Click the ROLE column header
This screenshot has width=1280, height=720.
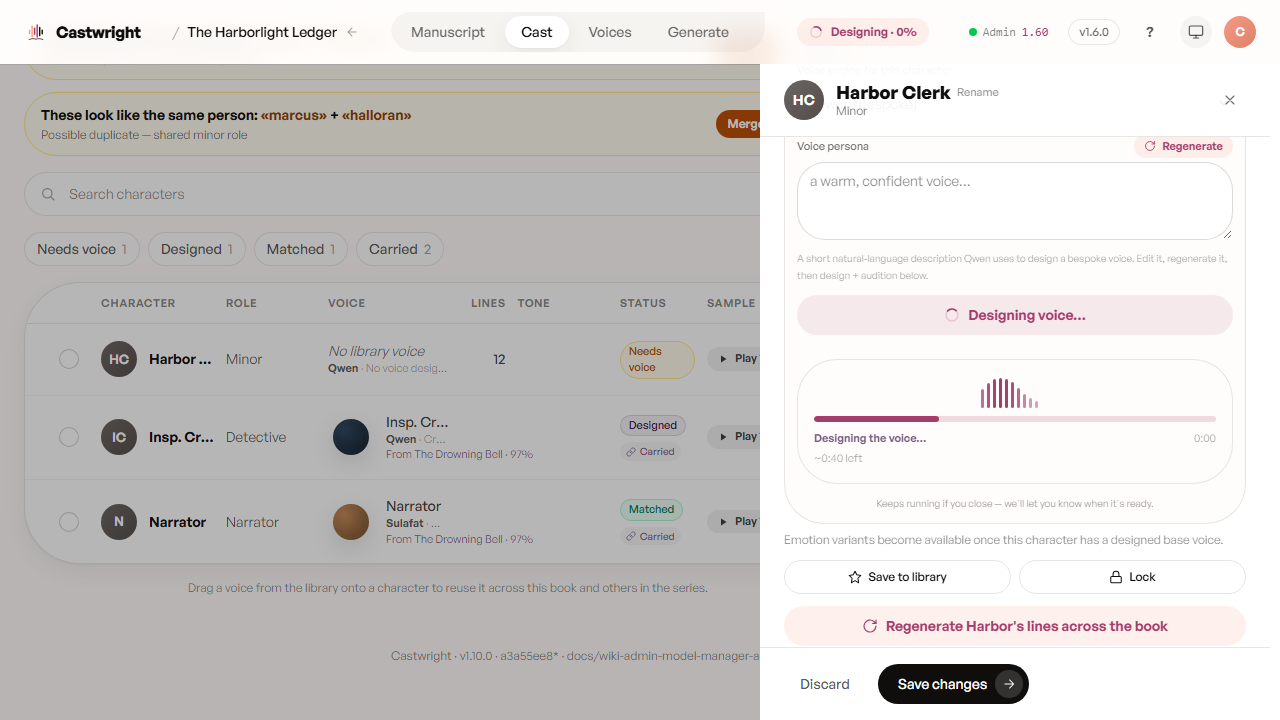point(242,303)
